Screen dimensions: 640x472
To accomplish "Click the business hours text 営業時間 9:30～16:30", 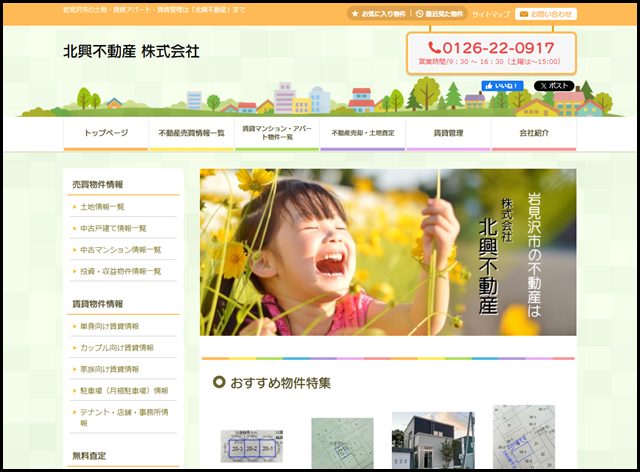I will tap(489, 62).
